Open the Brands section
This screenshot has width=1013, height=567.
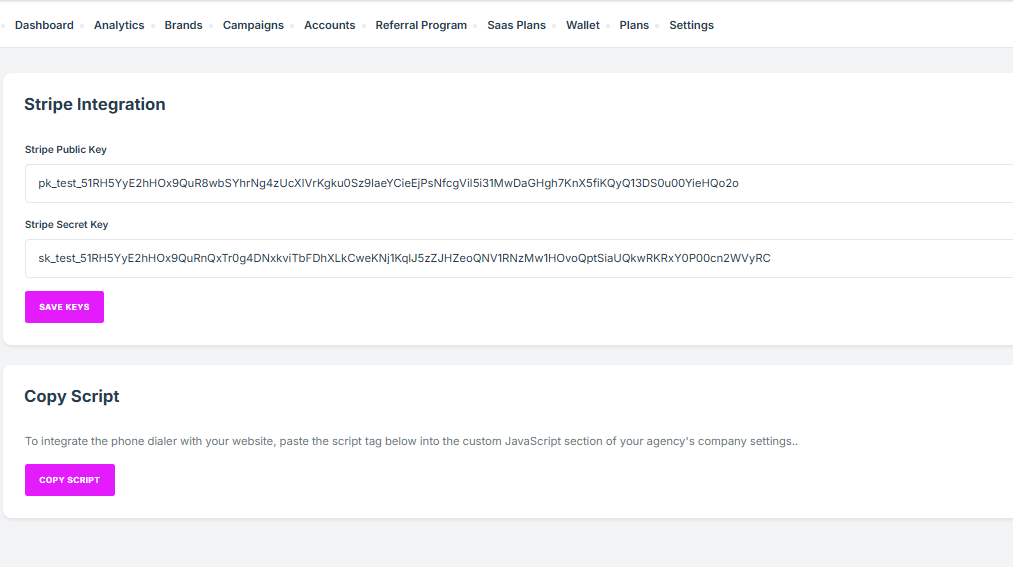[183, 25]
